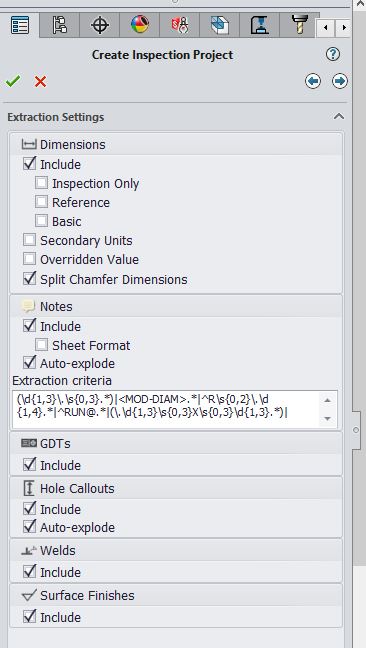Enable the Inspection Only checkbox
Image resolution: width=366 pixels, height=648 pixels.
(41, 183)
